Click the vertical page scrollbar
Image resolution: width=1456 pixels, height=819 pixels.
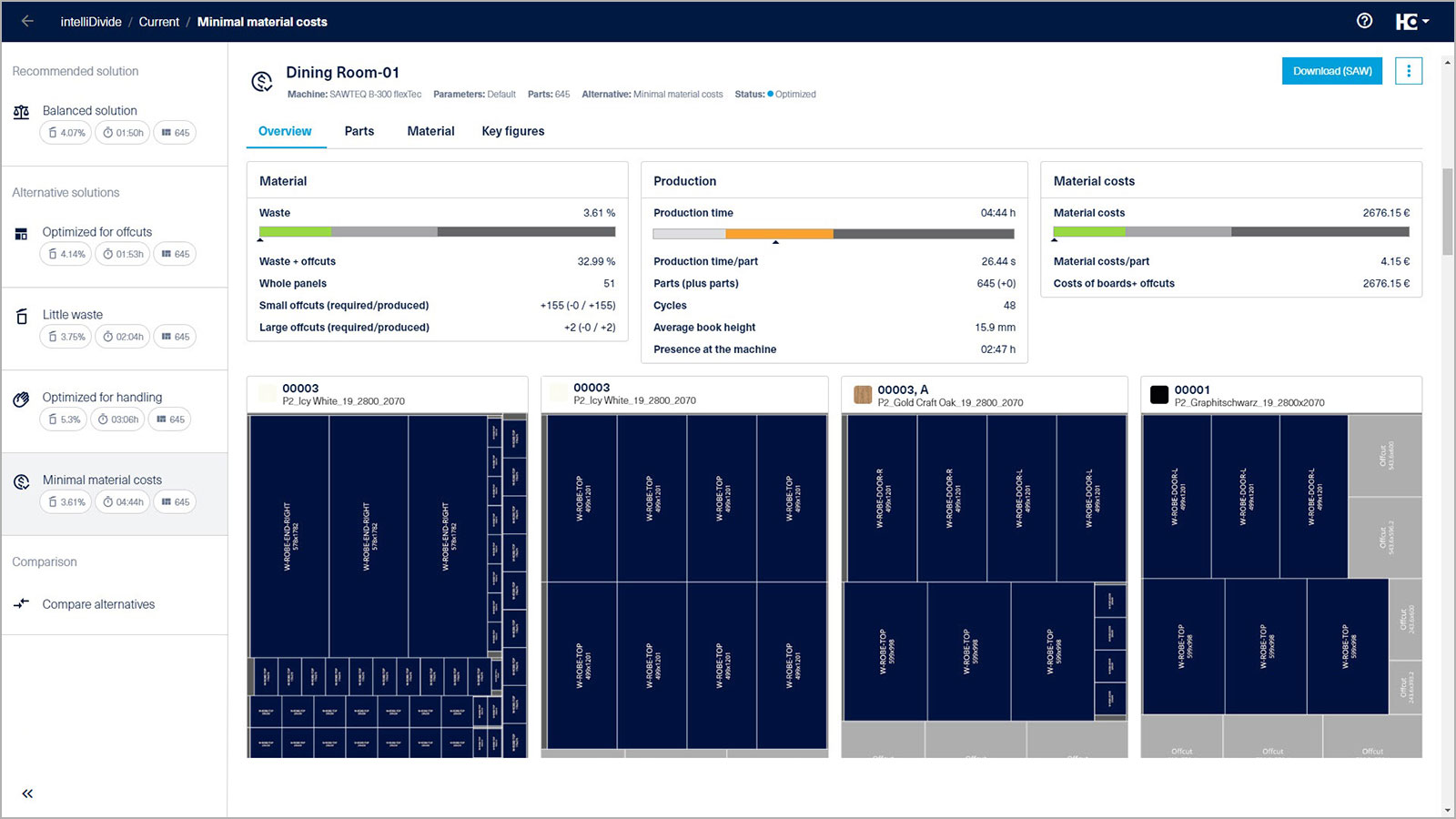click(x=1447, y=212)
